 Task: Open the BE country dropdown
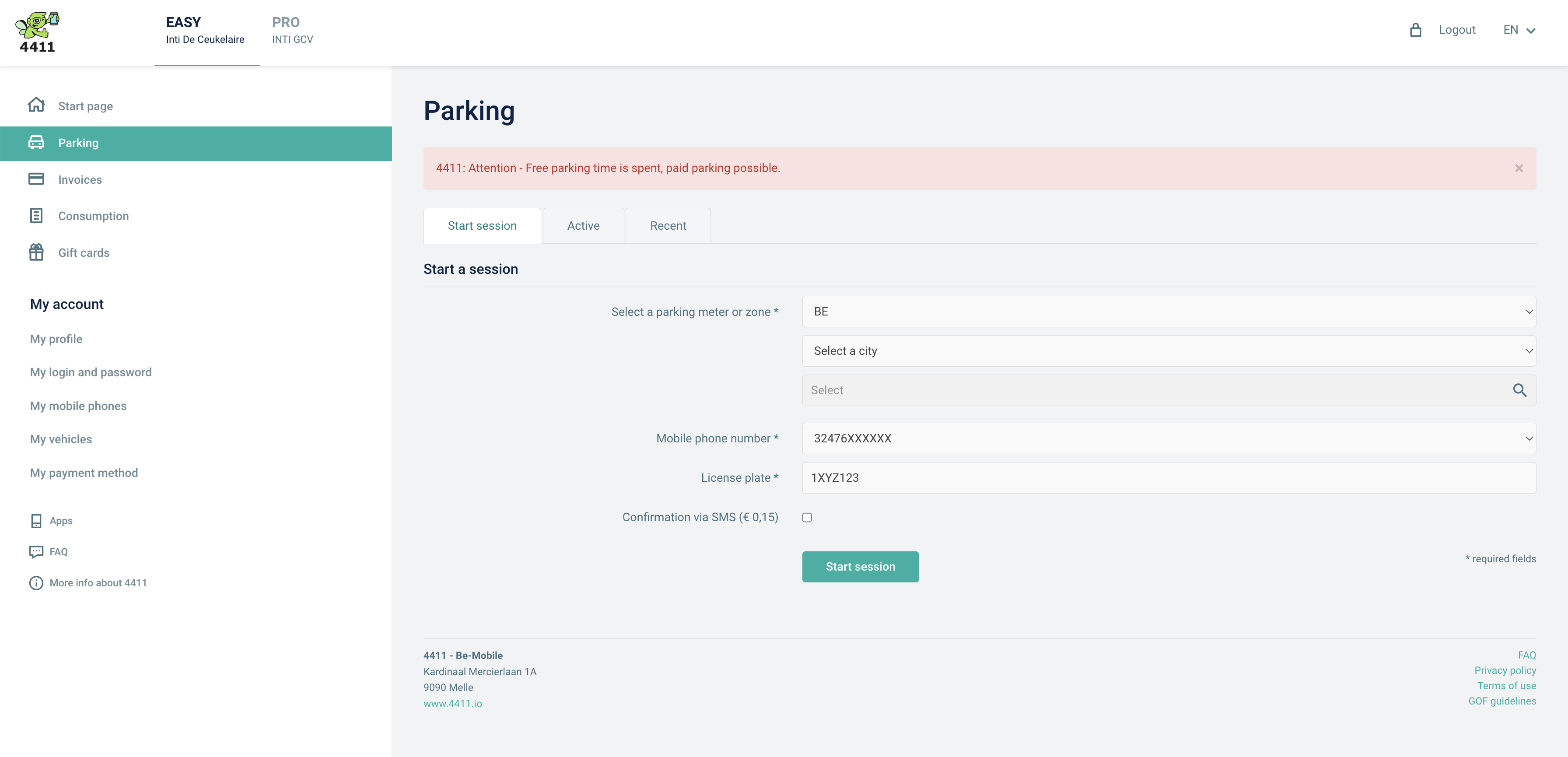(x=1169, y=312)
